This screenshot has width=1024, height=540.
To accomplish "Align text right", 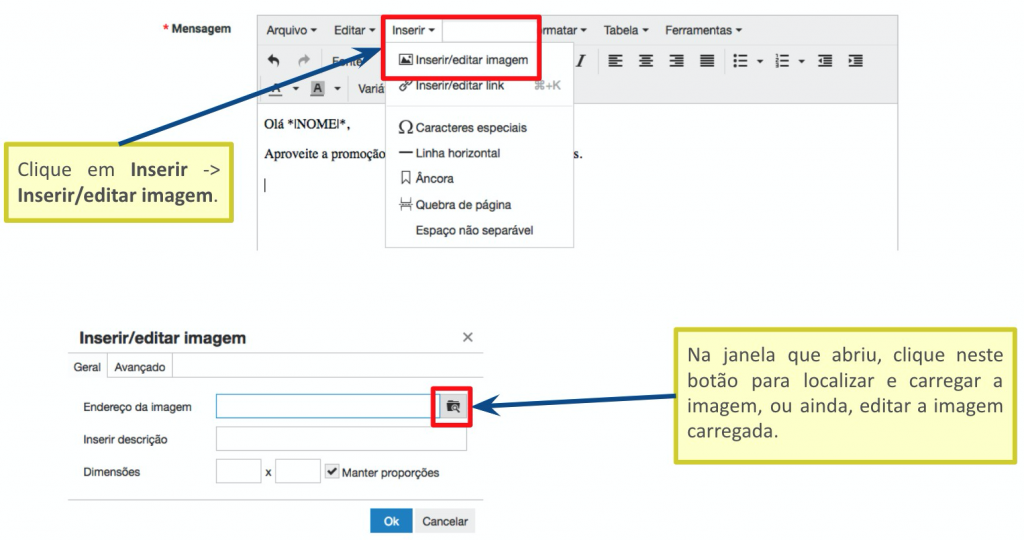I will 677,61.
